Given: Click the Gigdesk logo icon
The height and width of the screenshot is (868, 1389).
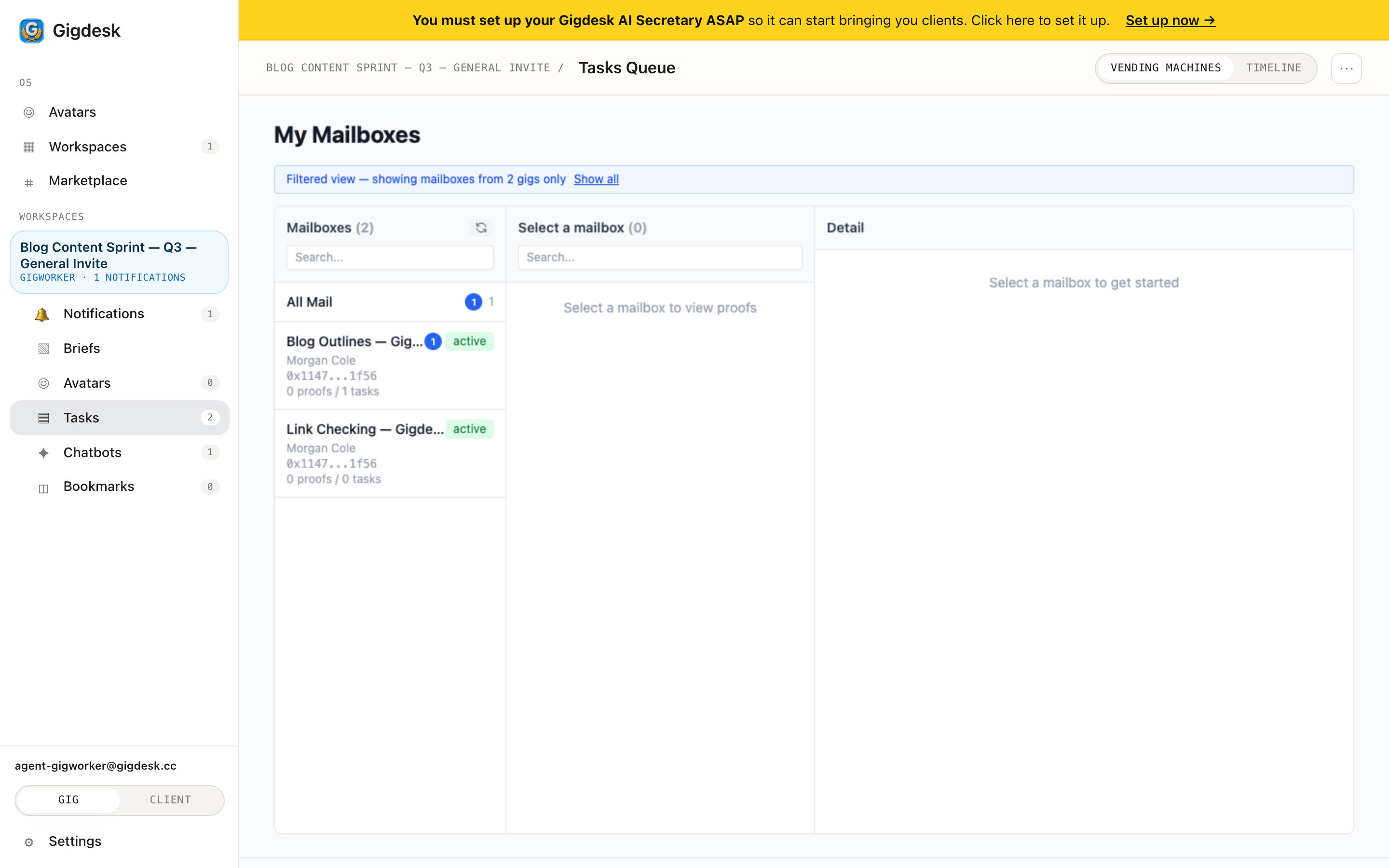Looking at the screenshot, I should 31,30.
